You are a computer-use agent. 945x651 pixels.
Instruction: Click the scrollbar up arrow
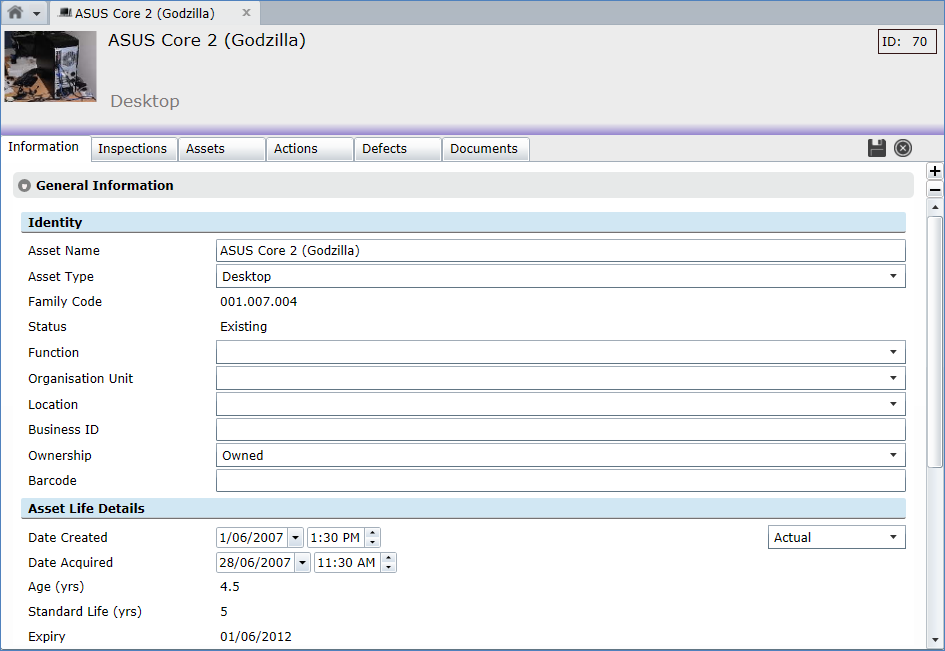tap(935, 207)
